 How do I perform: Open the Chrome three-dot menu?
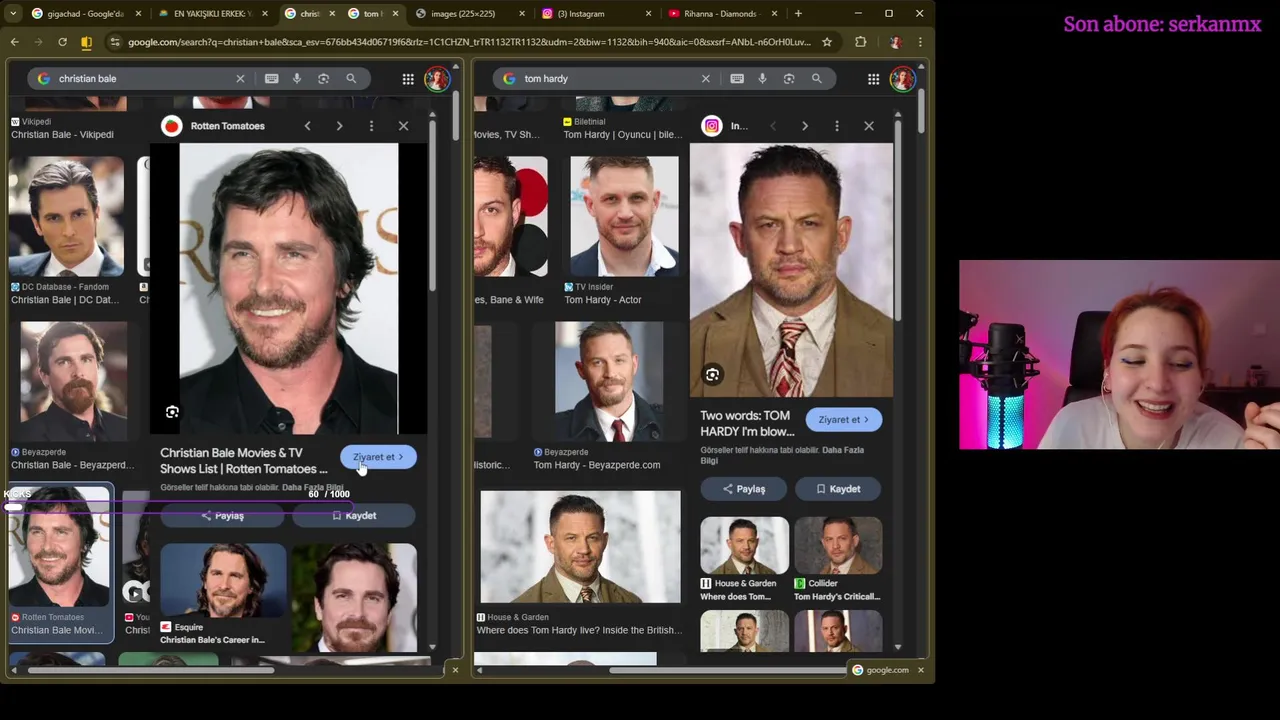tap(919, 42)
